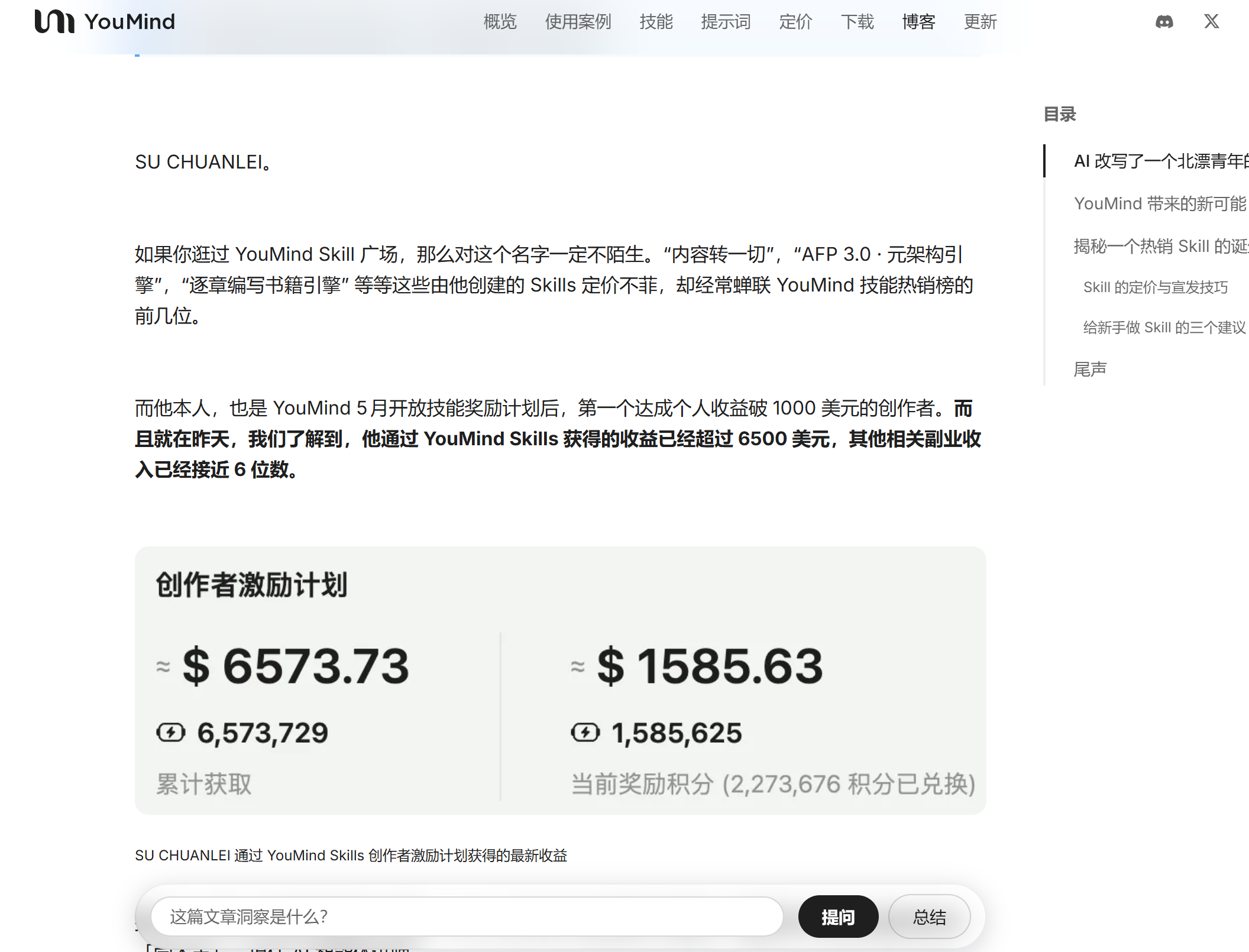Viewport: 1249px width, 952px height.
Task: Jump to TOC entry YouMind 带来的新可能
Action: pyautogui.click(x=1160, y=203)
